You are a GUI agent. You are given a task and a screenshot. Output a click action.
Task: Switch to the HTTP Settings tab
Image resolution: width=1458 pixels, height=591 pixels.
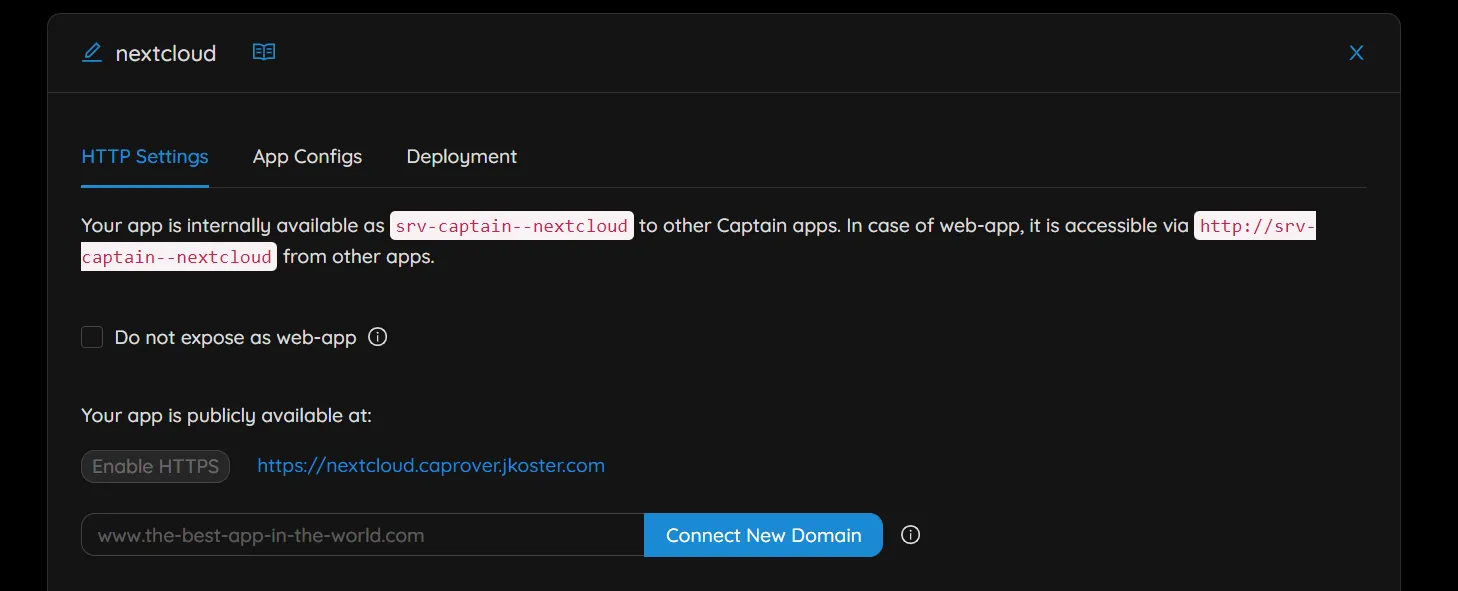pyautogui.click(x=145, y=157)
